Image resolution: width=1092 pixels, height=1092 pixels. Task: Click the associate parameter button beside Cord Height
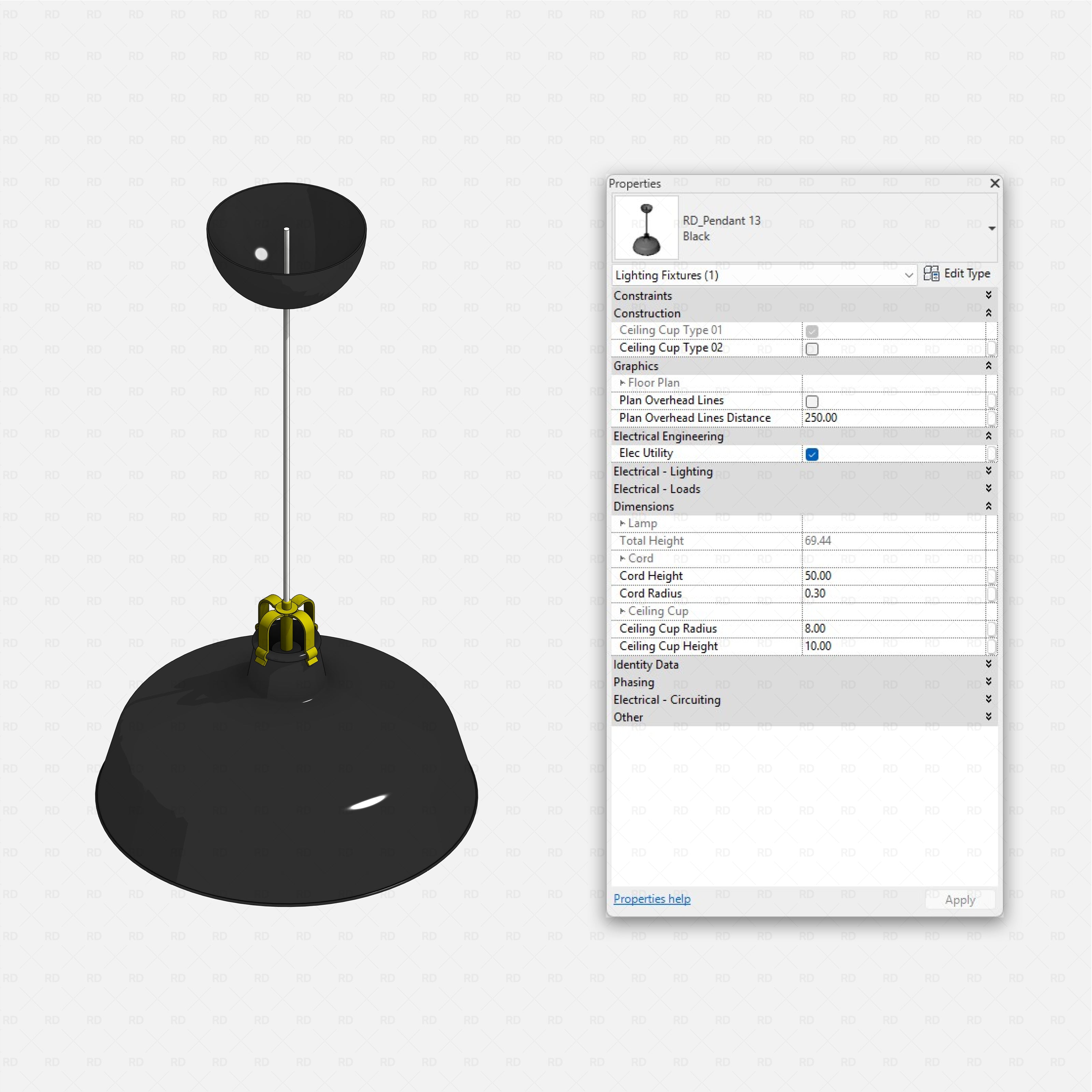[991, 576]
